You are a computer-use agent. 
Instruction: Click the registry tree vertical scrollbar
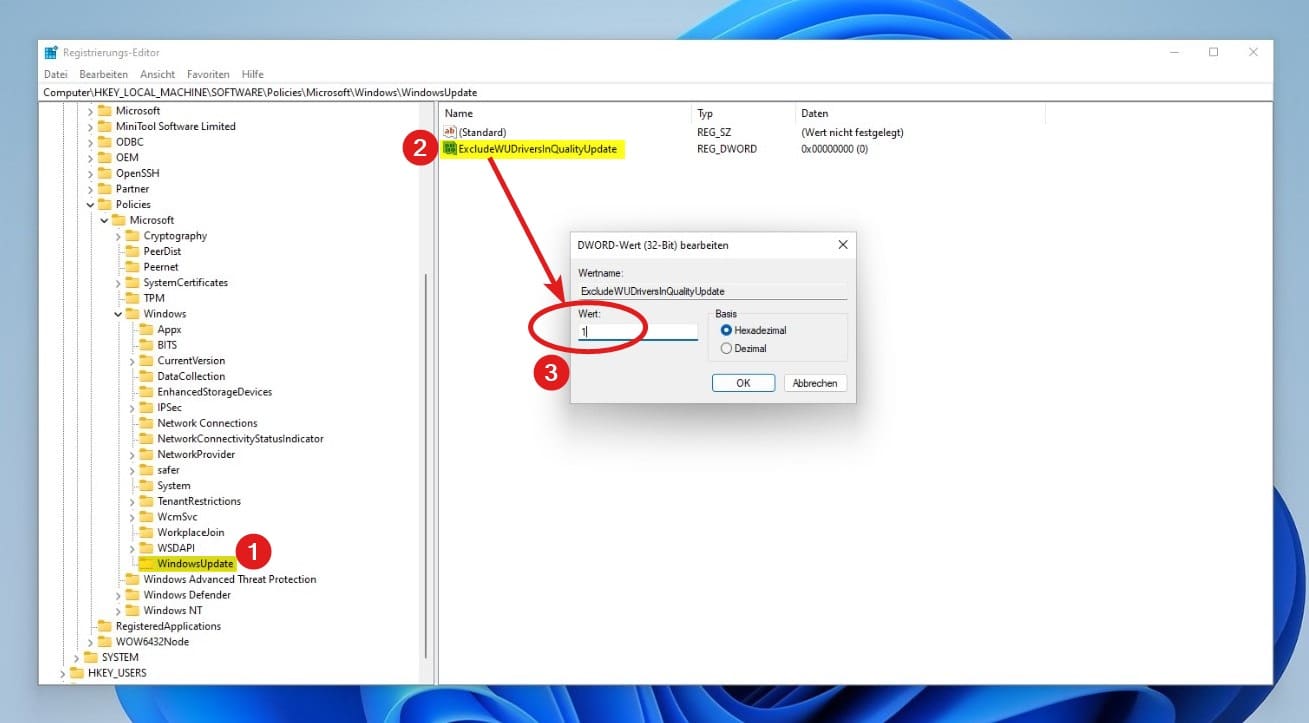[x=426, y=450]
